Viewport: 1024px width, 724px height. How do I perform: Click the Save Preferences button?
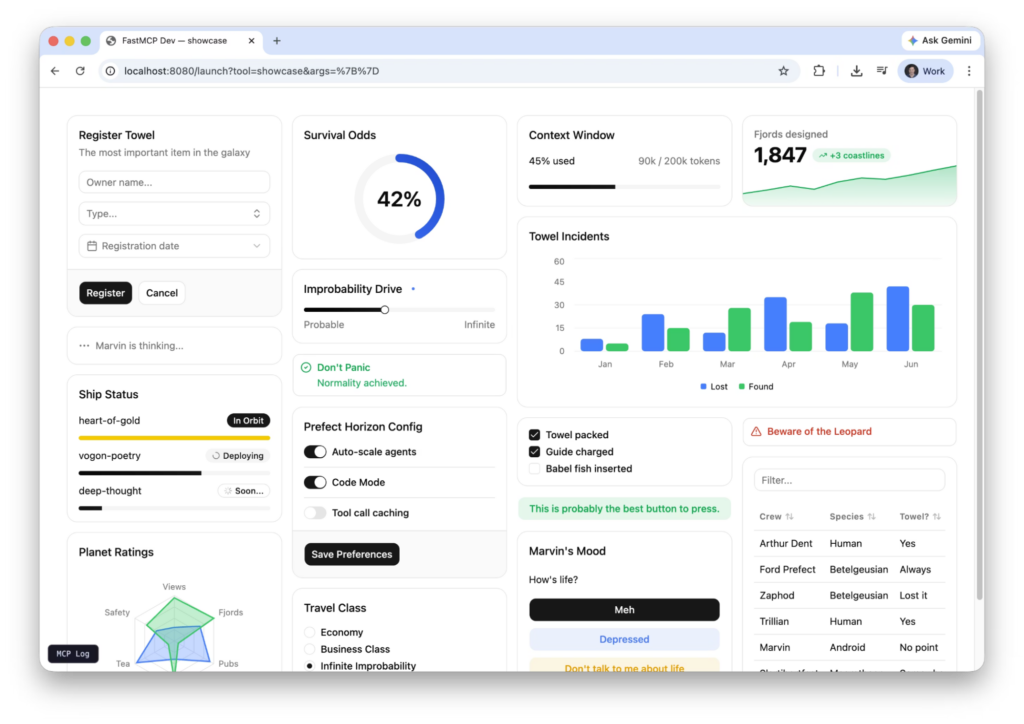(x=351, y=554)
